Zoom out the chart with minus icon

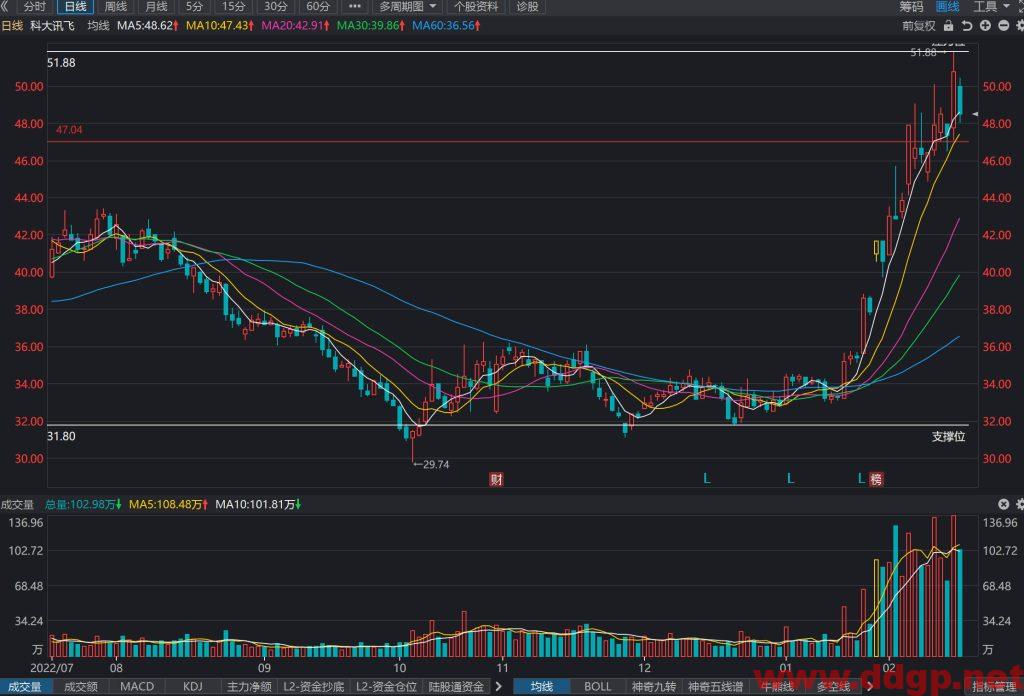pyautogui.click(x=1003, y=25)
